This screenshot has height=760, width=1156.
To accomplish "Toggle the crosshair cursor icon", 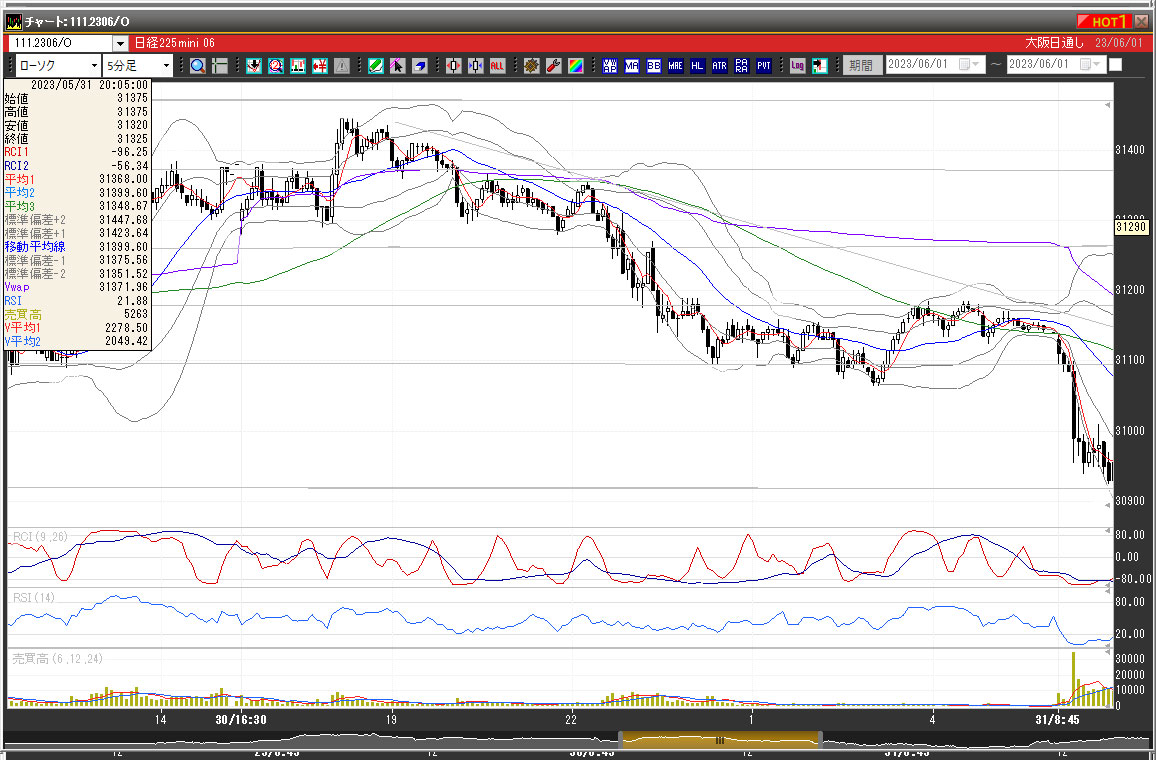I will click(220, 66).
